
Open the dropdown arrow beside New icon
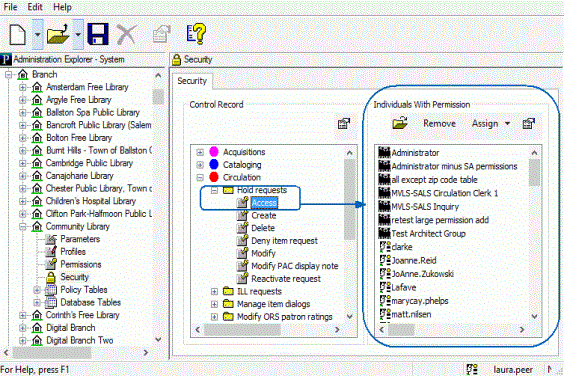point(37,35)
